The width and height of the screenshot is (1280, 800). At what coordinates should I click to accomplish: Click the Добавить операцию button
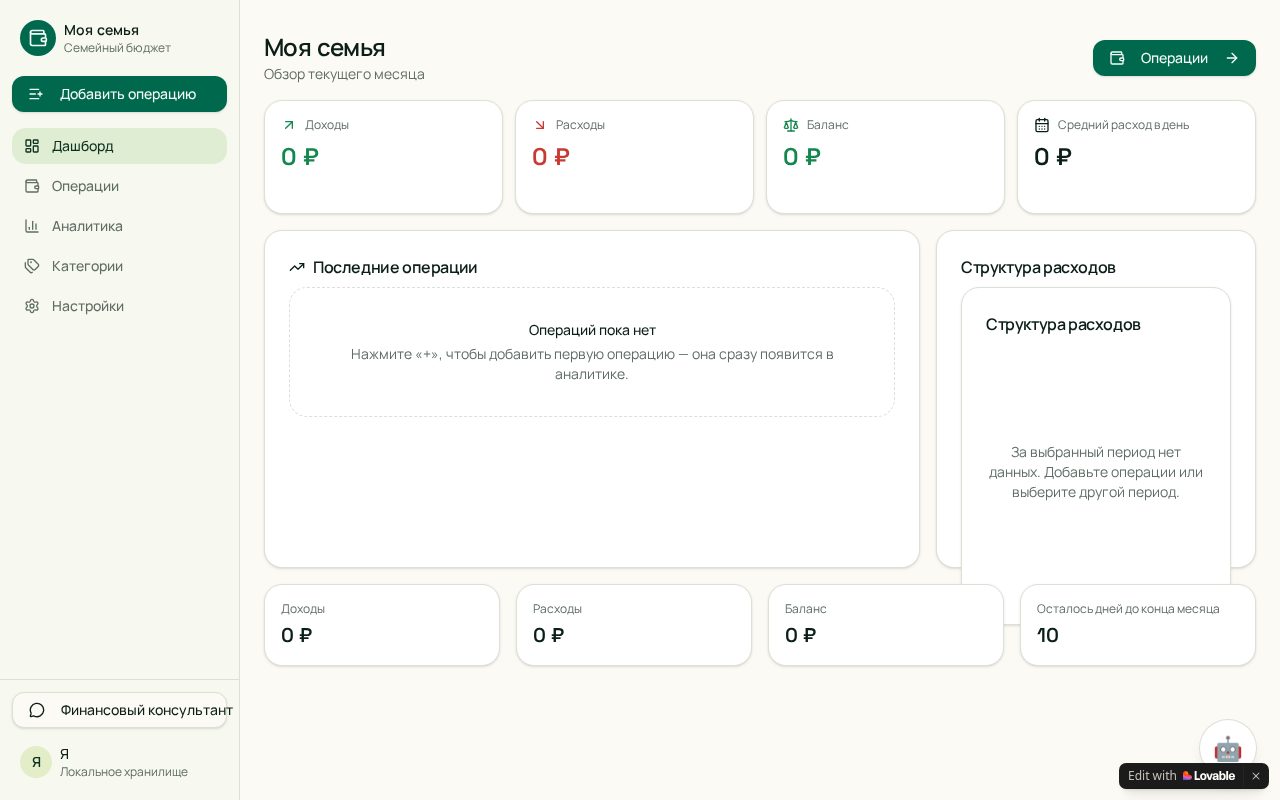[x=119, y=94]
